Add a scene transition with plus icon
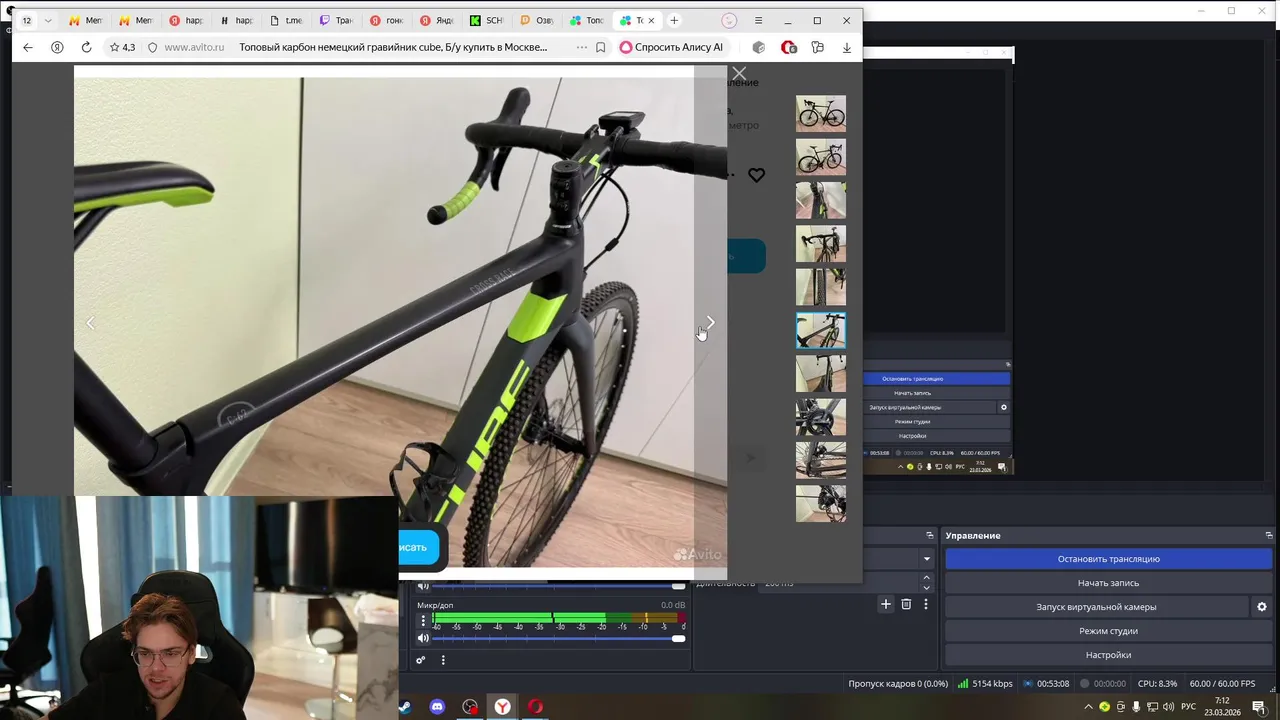Screen dimensions: 1280x720 [x=885, y=604]
